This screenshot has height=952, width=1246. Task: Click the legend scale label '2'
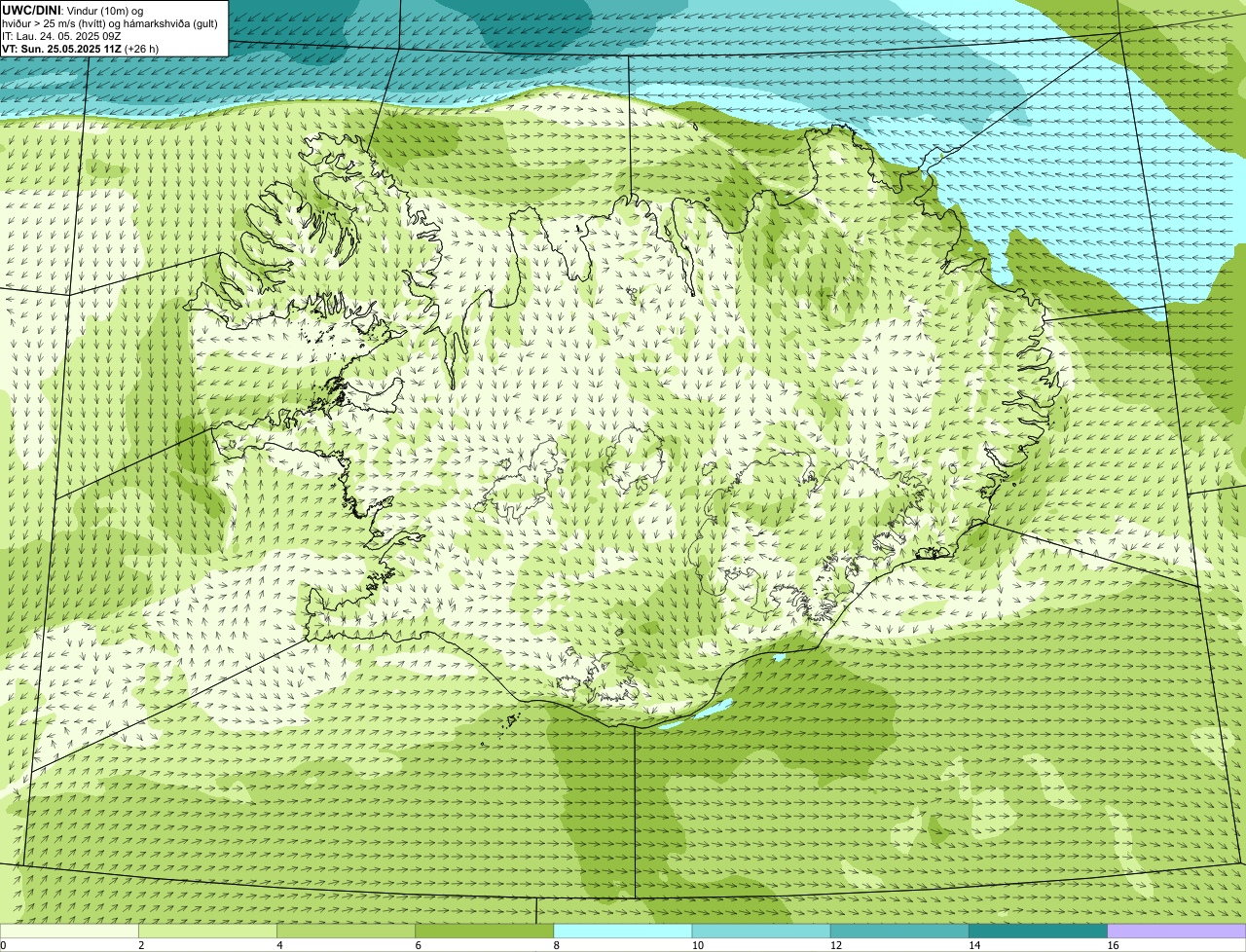click(x=141, y=945)
